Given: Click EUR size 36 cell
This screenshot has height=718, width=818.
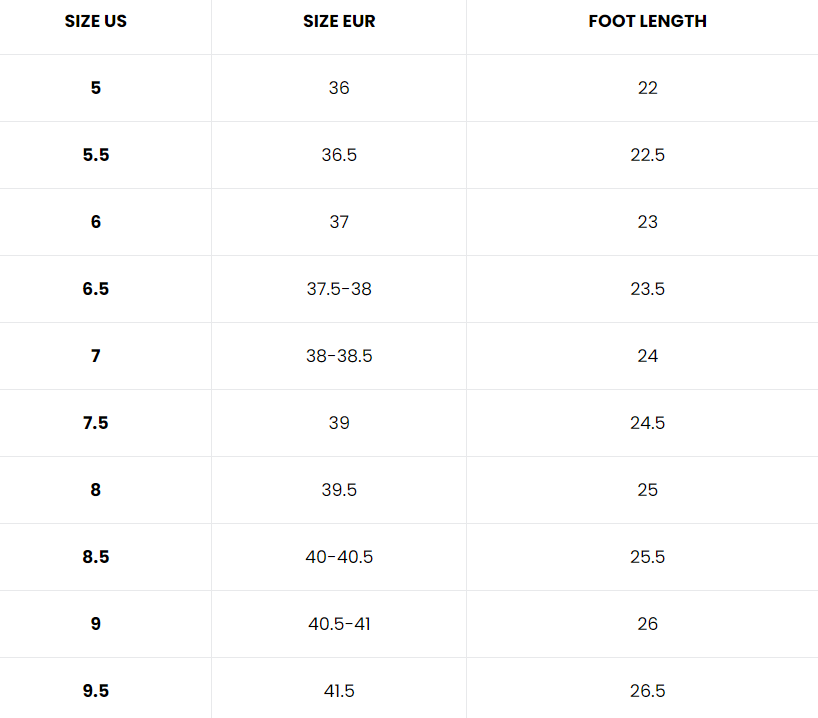Looking at the screenshot, I should point(339,88).
